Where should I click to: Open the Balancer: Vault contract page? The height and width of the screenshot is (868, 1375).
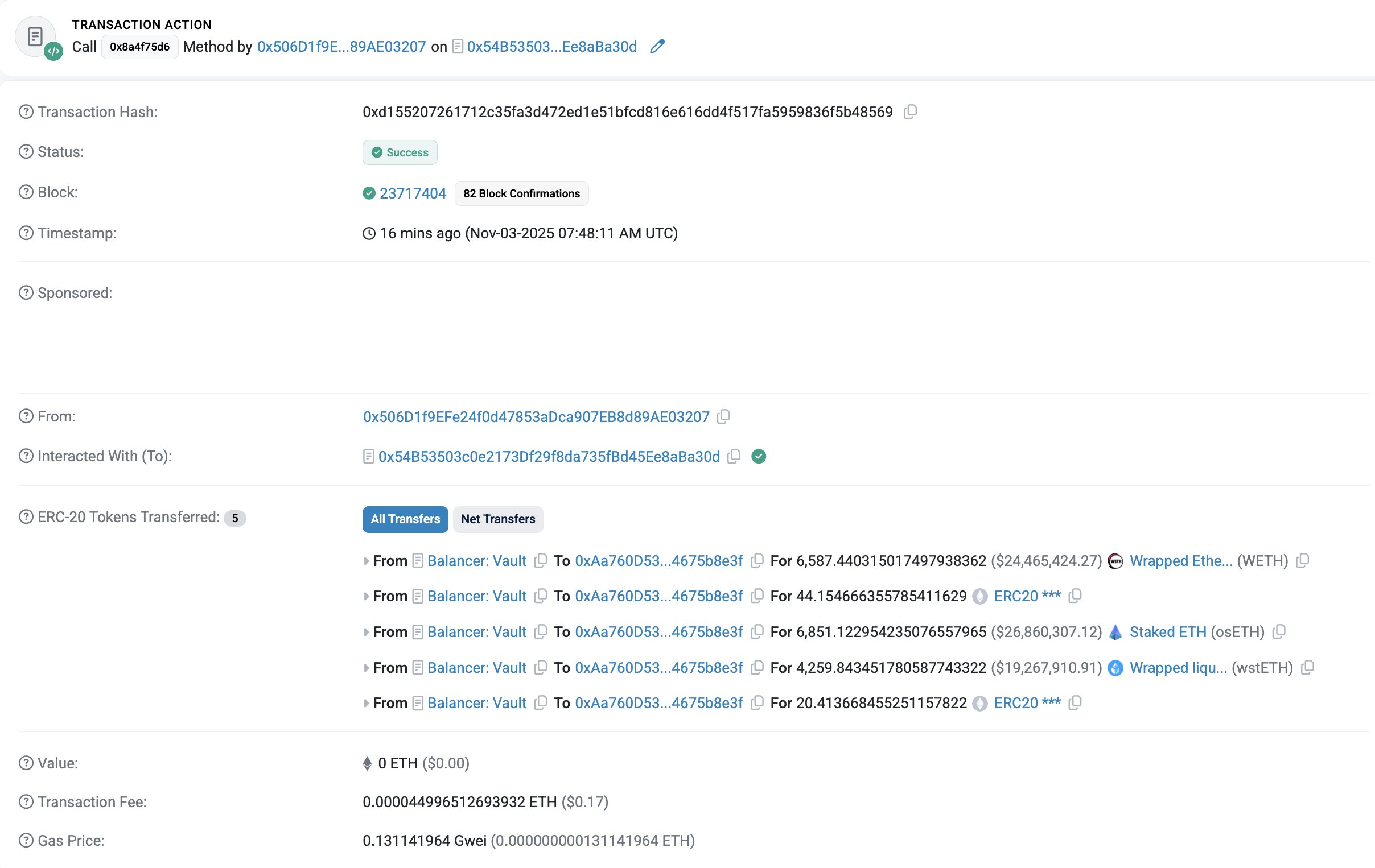(x=477, y=561)
